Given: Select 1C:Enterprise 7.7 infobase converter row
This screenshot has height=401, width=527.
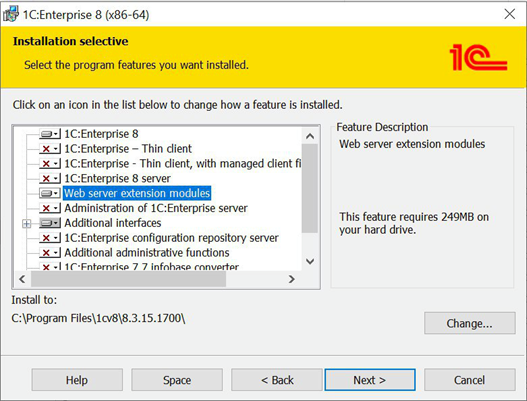Looking at the screenshot, I should click(151, 267).
